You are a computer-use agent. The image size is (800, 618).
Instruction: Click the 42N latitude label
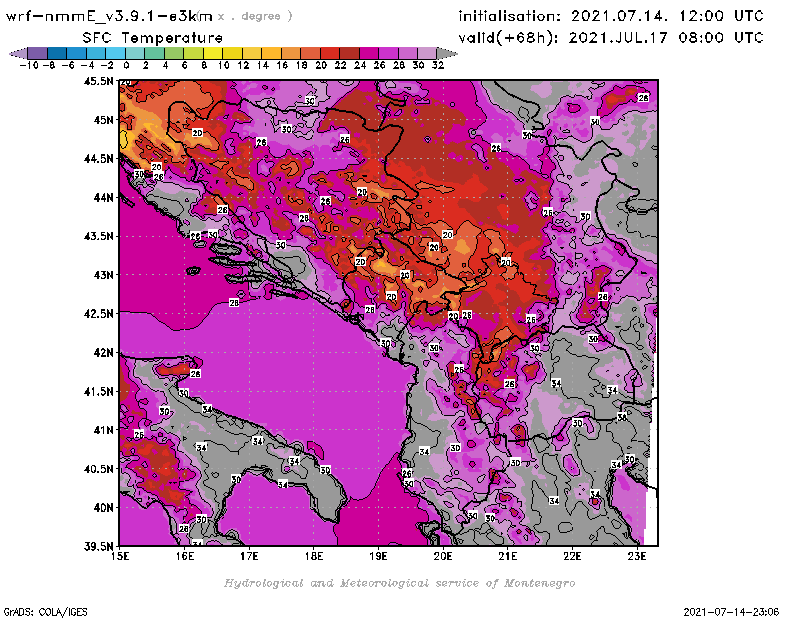coord(103,353)
